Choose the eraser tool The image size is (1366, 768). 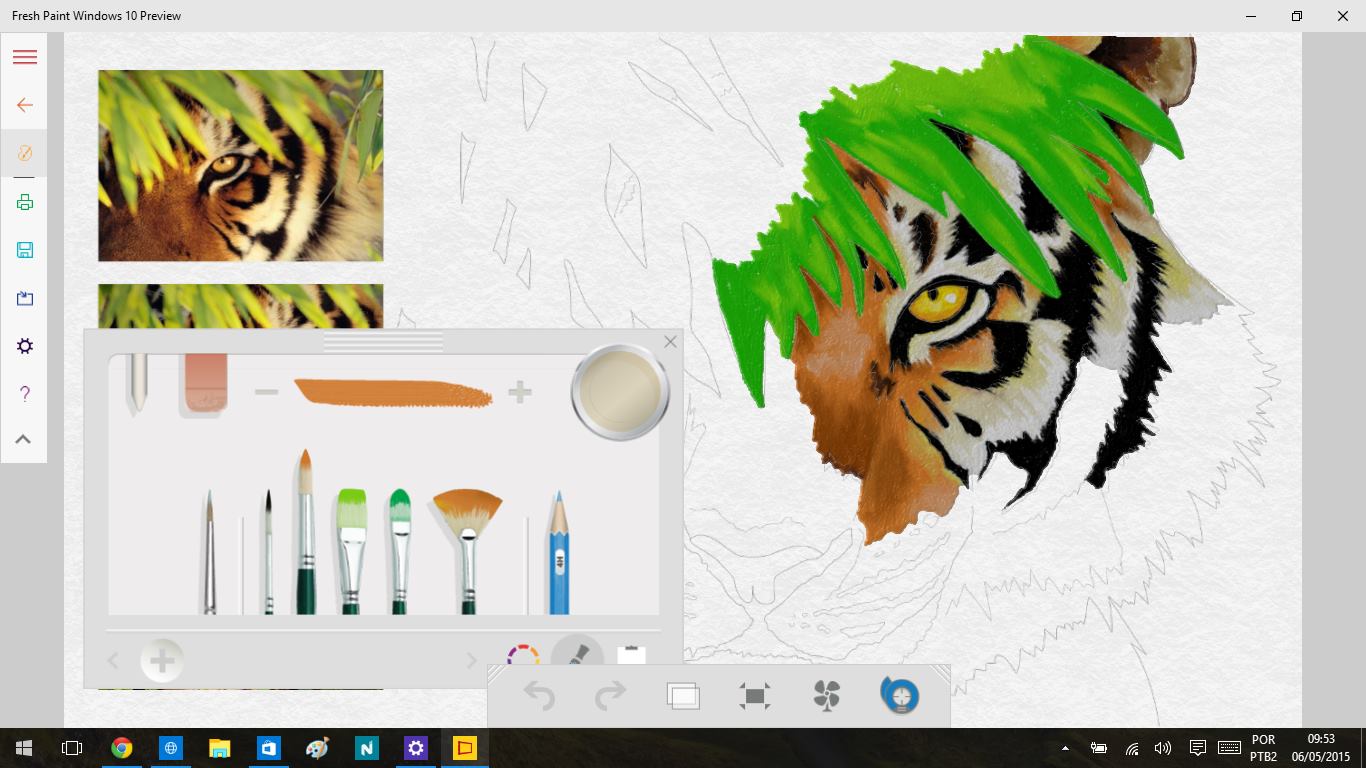pos(204,385)
